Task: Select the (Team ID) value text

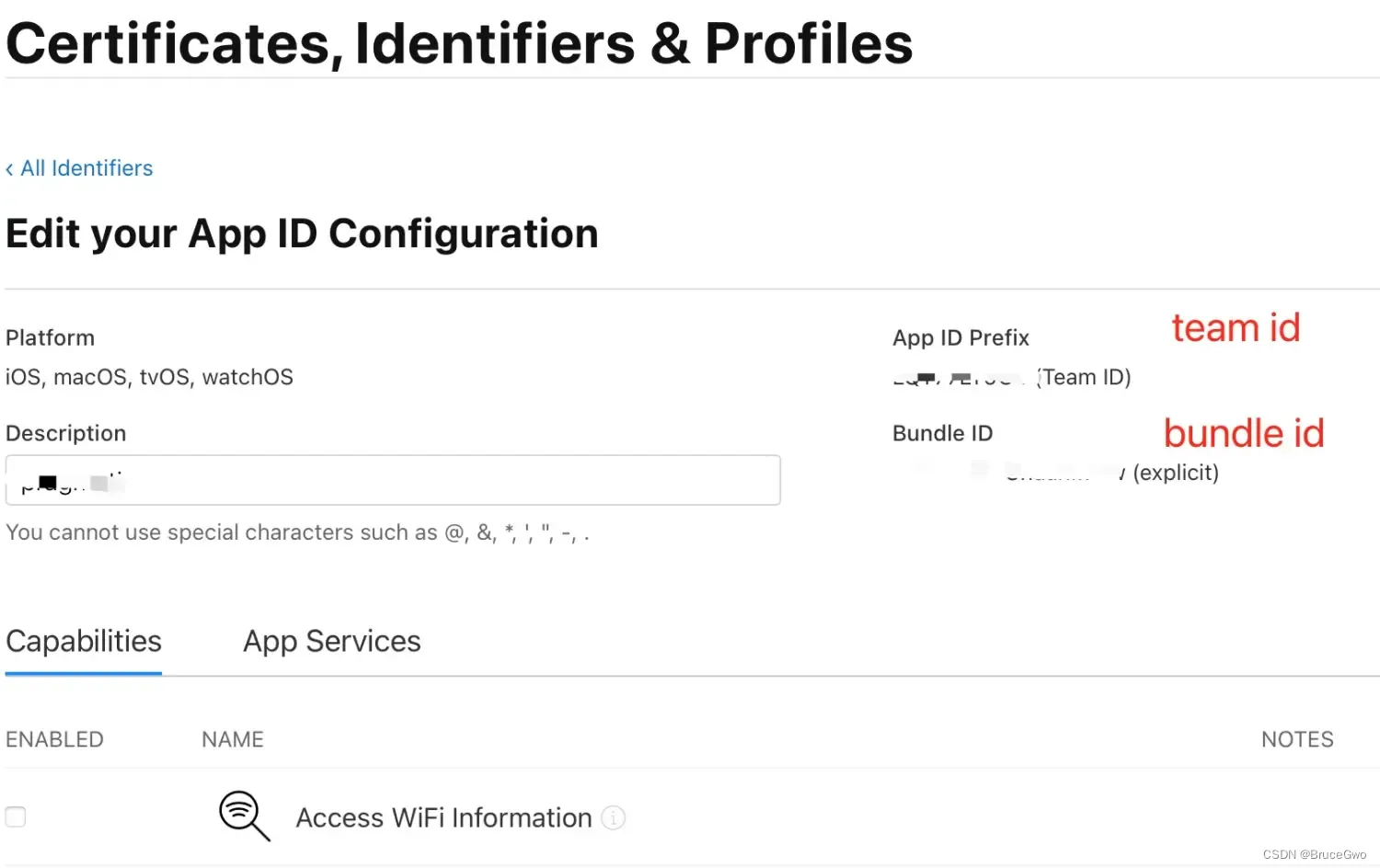Action: click(1083, 377)
